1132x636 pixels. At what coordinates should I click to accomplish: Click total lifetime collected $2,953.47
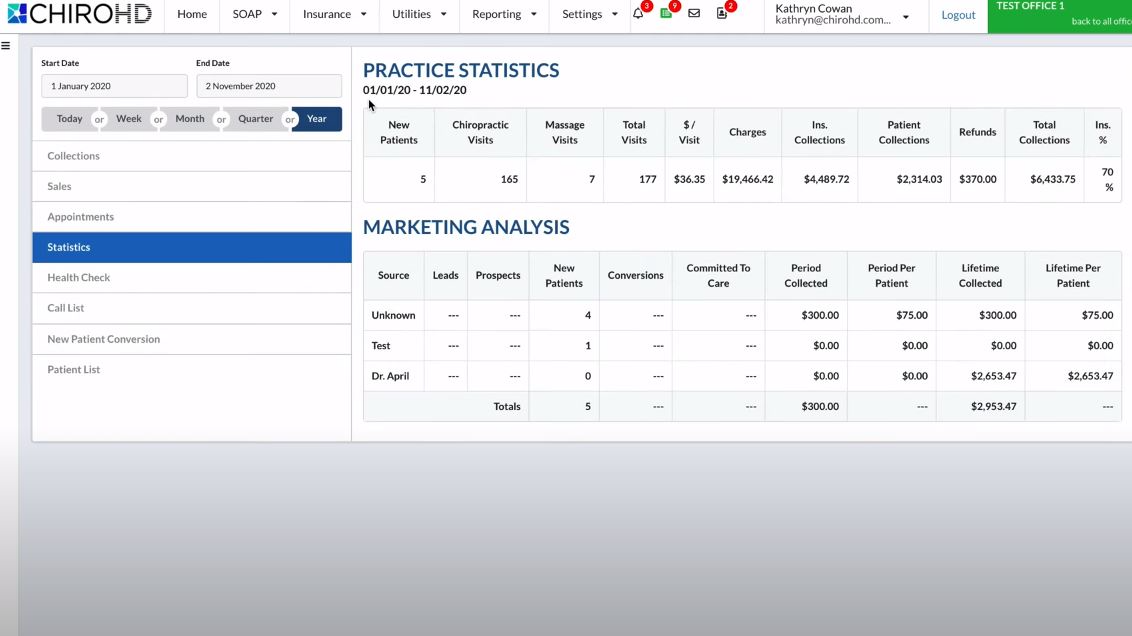(x=993, y=406)
